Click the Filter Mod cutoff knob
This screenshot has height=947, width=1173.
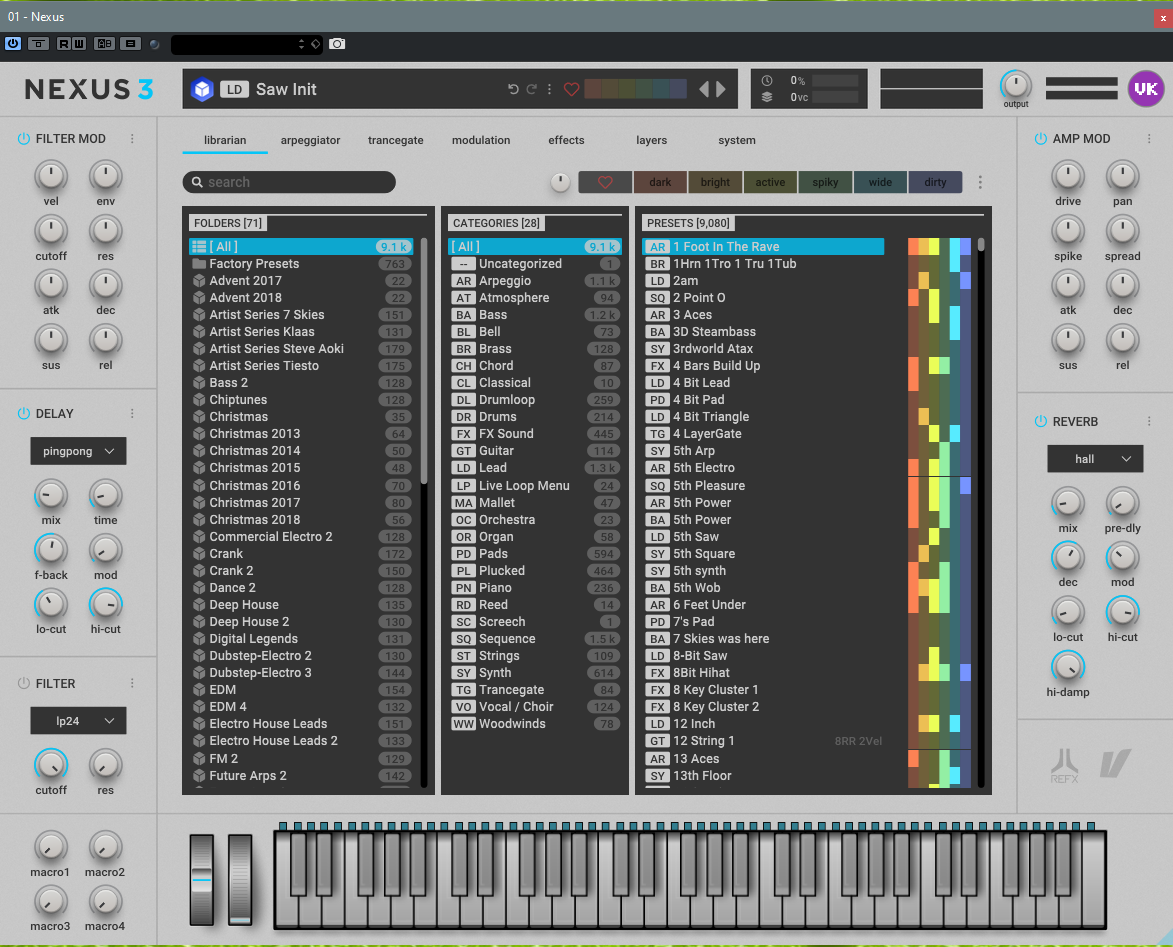pyautogui.click(x=51, y=230)
